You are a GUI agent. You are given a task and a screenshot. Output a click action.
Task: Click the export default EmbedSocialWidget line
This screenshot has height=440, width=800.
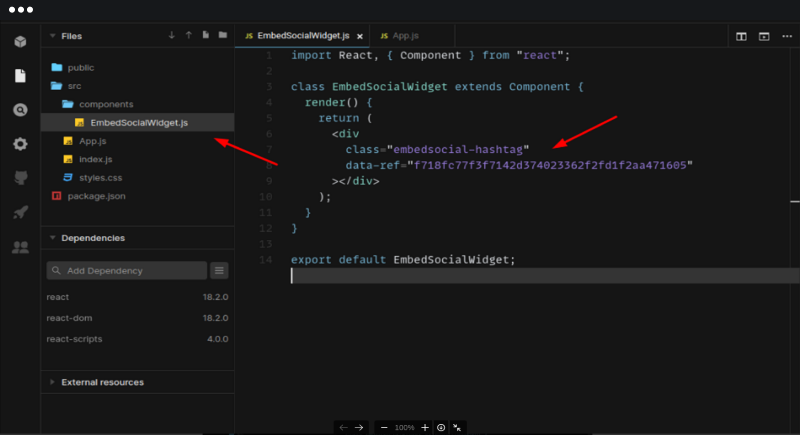403,260
